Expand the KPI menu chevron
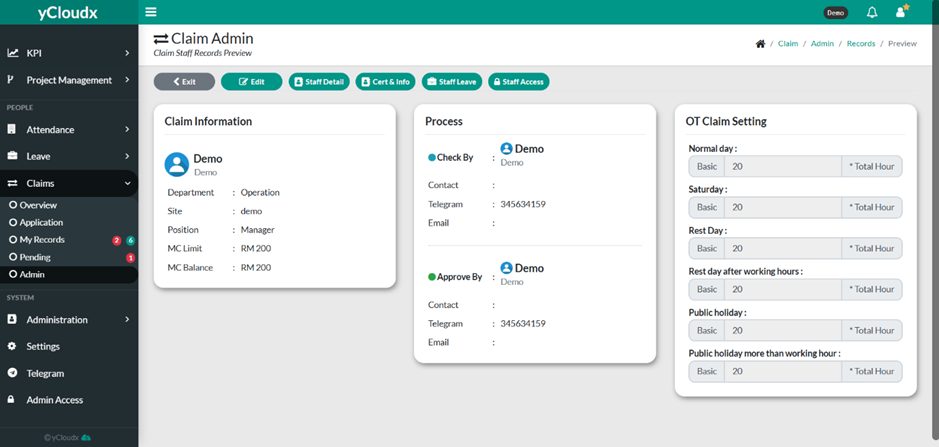 [127, 53]
